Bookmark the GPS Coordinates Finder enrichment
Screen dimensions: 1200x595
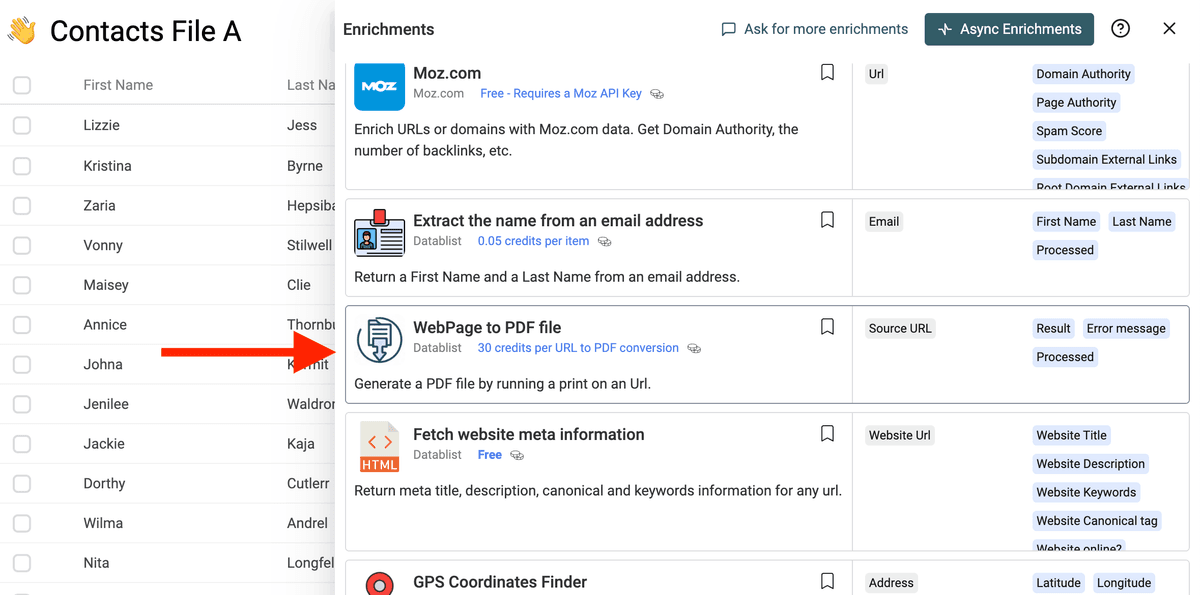[827, 581]
